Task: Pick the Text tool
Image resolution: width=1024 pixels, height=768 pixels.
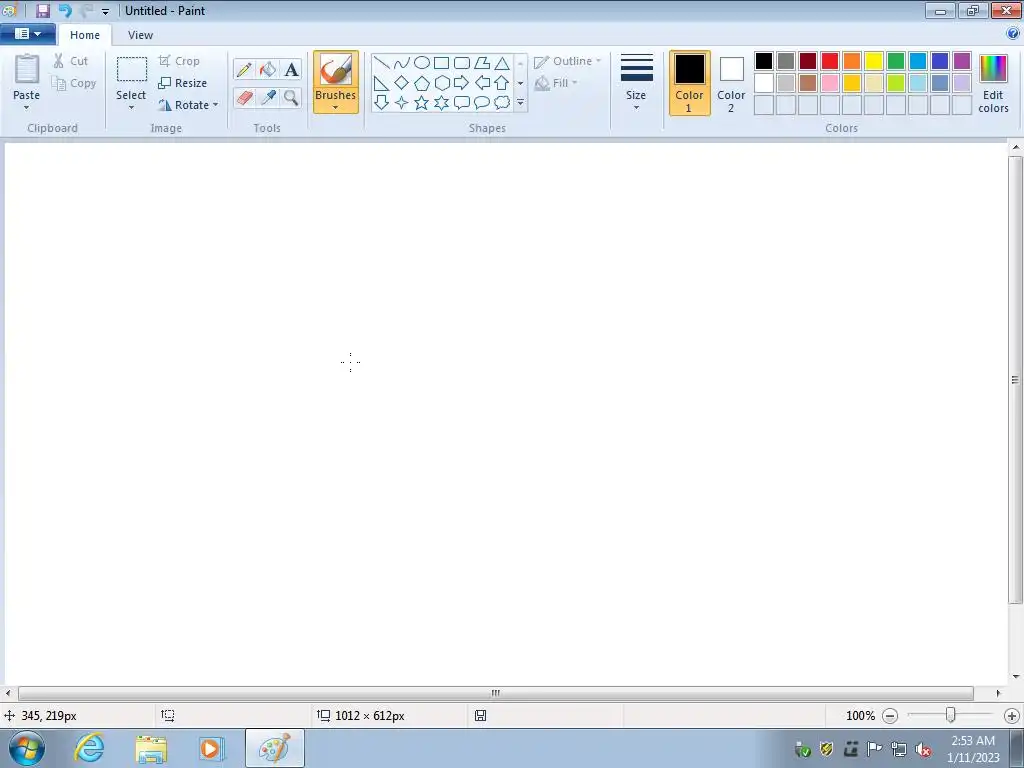Action: click(291, 69)
